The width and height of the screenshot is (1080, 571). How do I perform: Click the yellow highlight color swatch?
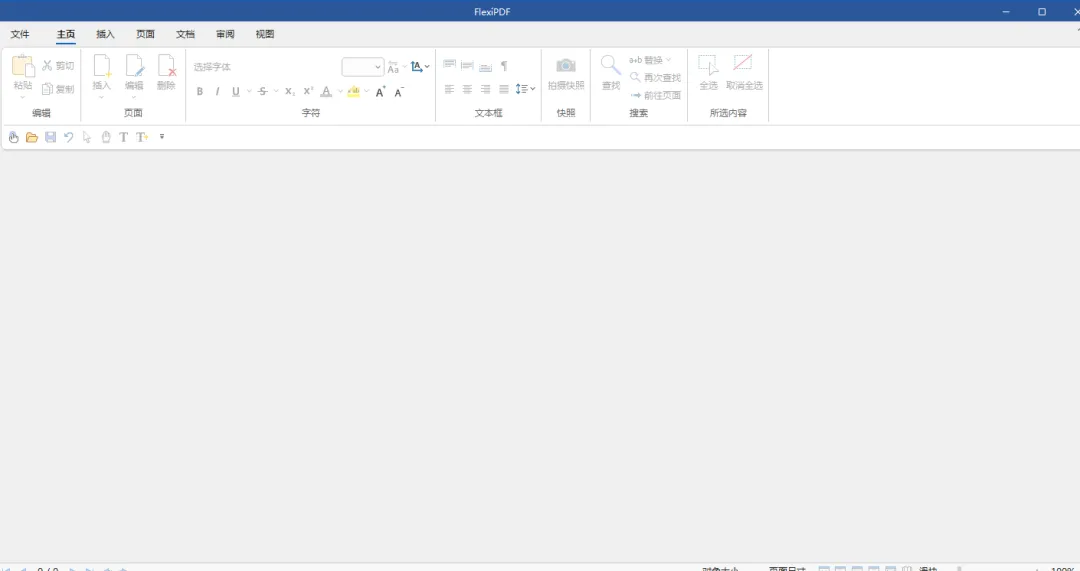coord(353,92)
